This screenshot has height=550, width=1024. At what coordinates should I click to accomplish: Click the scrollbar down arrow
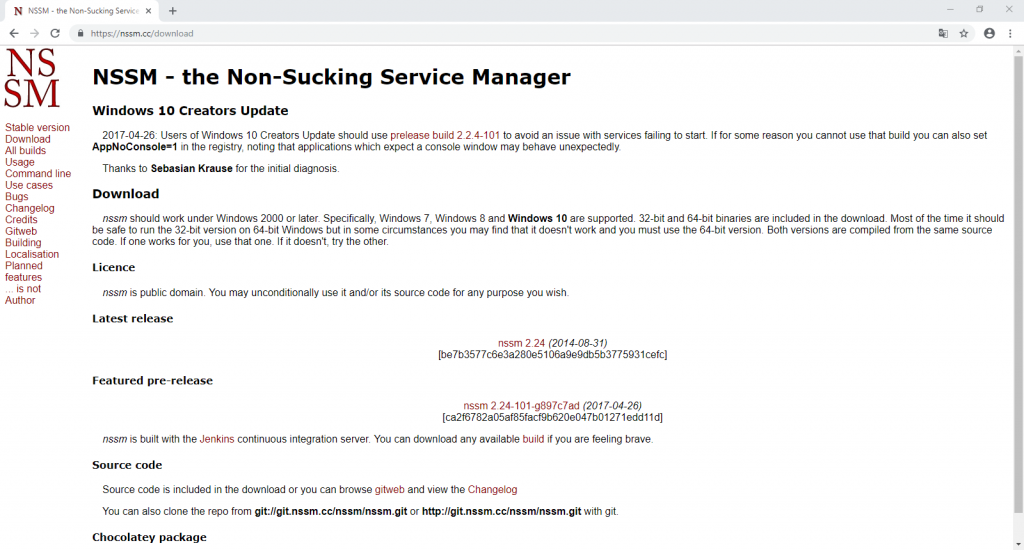[x=1018, y=544]
